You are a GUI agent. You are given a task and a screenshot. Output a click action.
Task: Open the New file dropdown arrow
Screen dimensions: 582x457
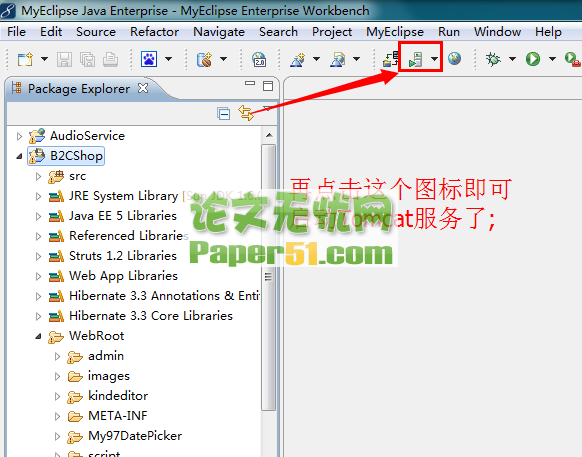(44, 59)
